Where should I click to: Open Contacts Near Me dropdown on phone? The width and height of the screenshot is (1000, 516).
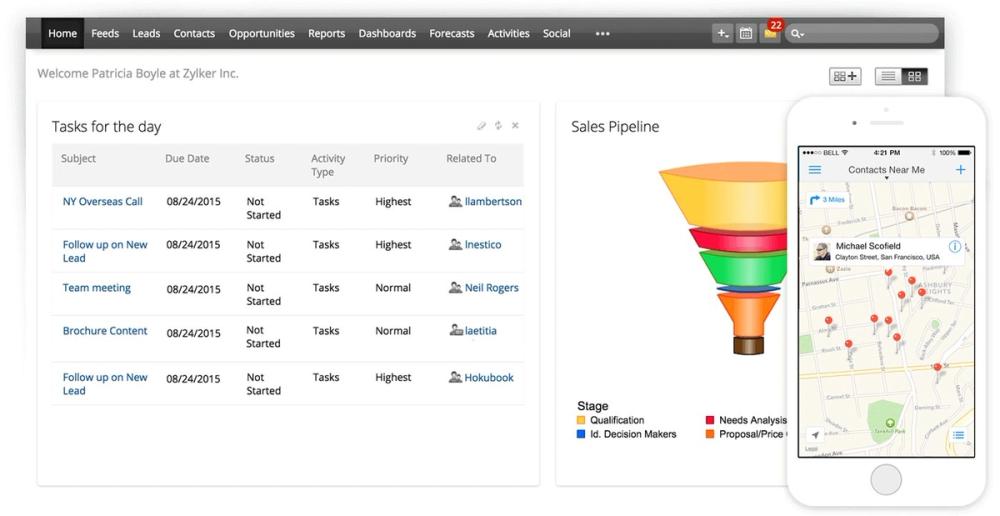coord(886,179)
